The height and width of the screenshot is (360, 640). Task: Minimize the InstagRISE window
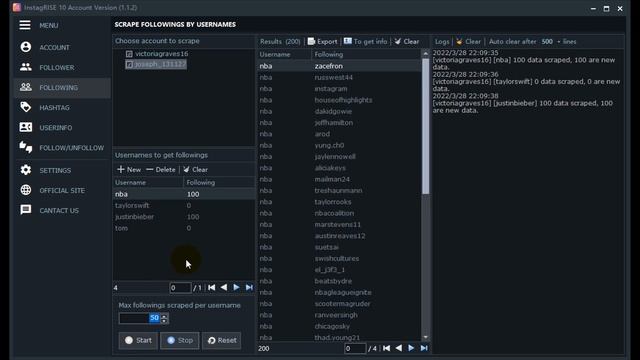pos(593,8)
